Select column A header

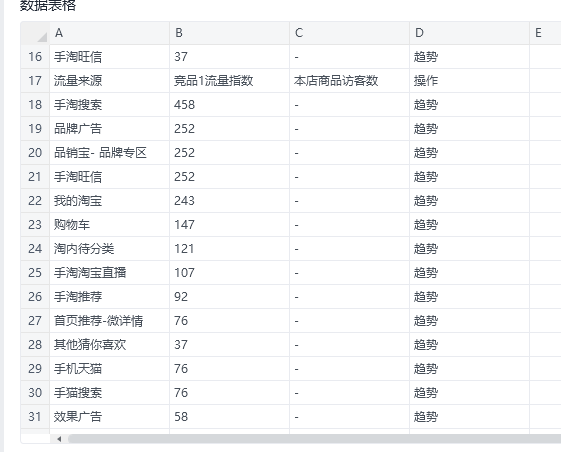pos(109,33)
